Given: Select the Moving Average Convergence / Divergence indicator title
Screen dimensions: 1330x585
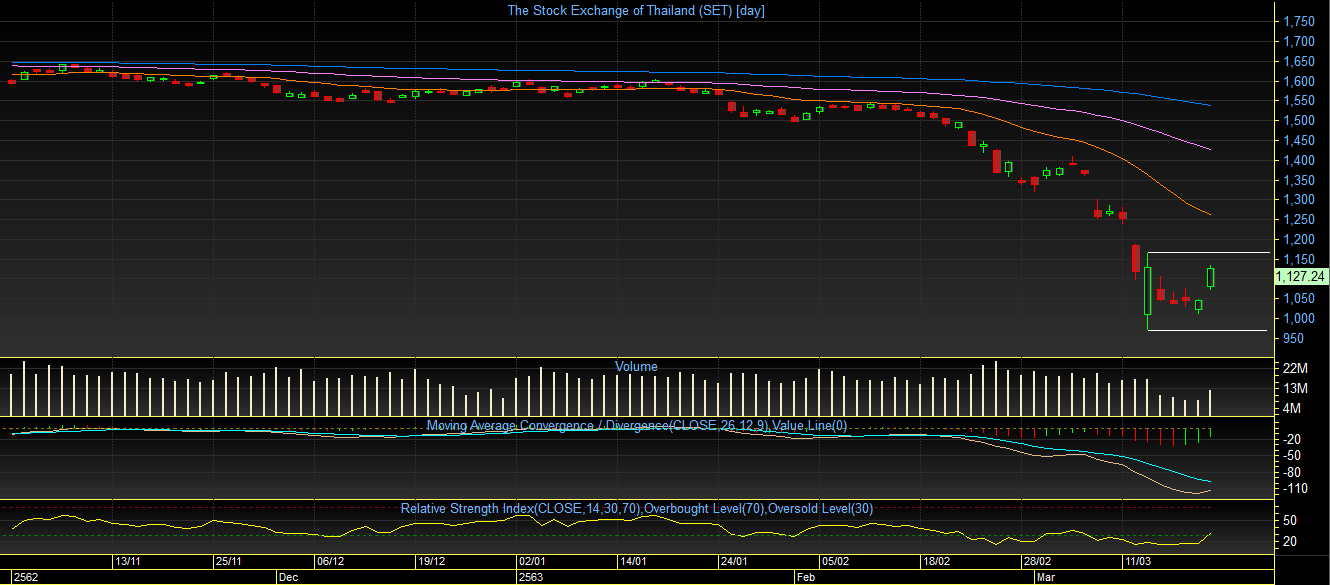Looking at the screenshot, I should (x=637, y=425).
